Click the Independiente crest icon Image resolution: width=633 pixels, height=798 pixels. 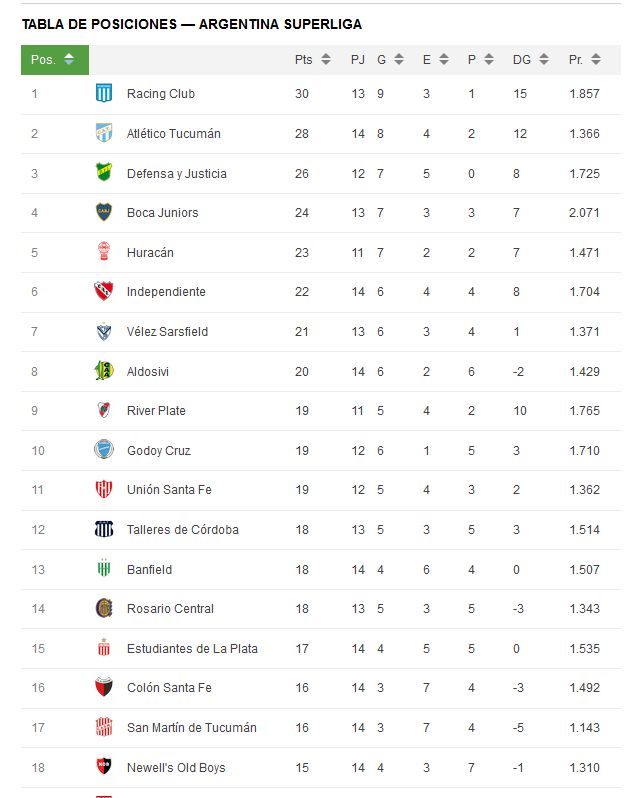104,291
